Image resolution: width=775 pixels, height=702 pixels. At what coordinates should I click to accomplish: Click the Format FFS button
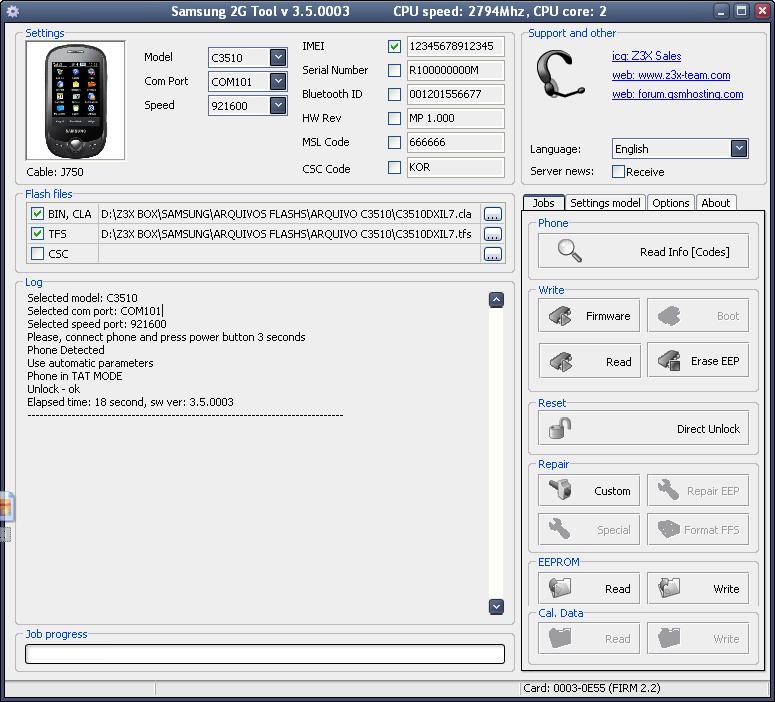[x=698, y=529]
